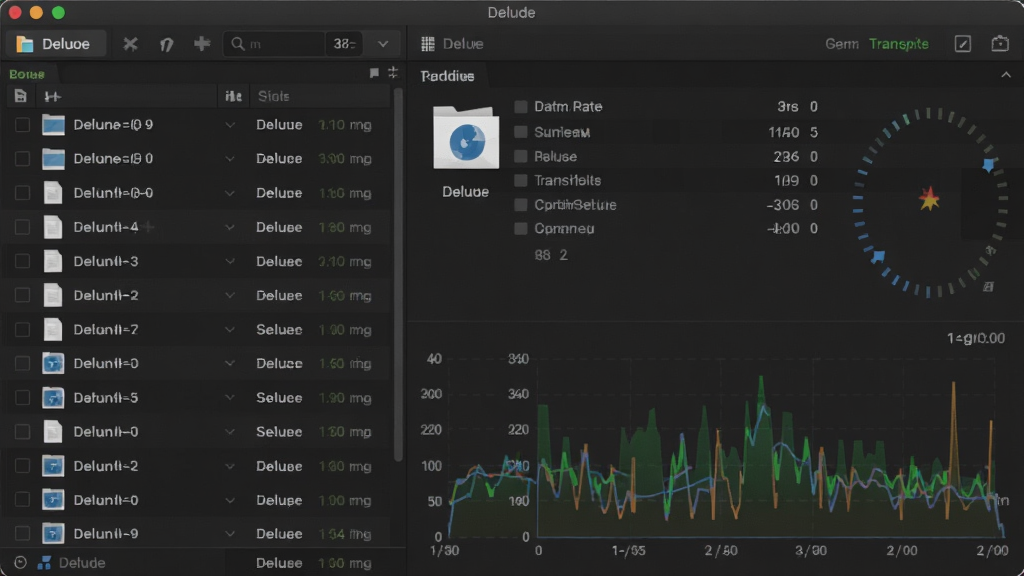Click the large Delube folder thumbnail
Viewport: 1024px width, 576px height.
(466, 138)
